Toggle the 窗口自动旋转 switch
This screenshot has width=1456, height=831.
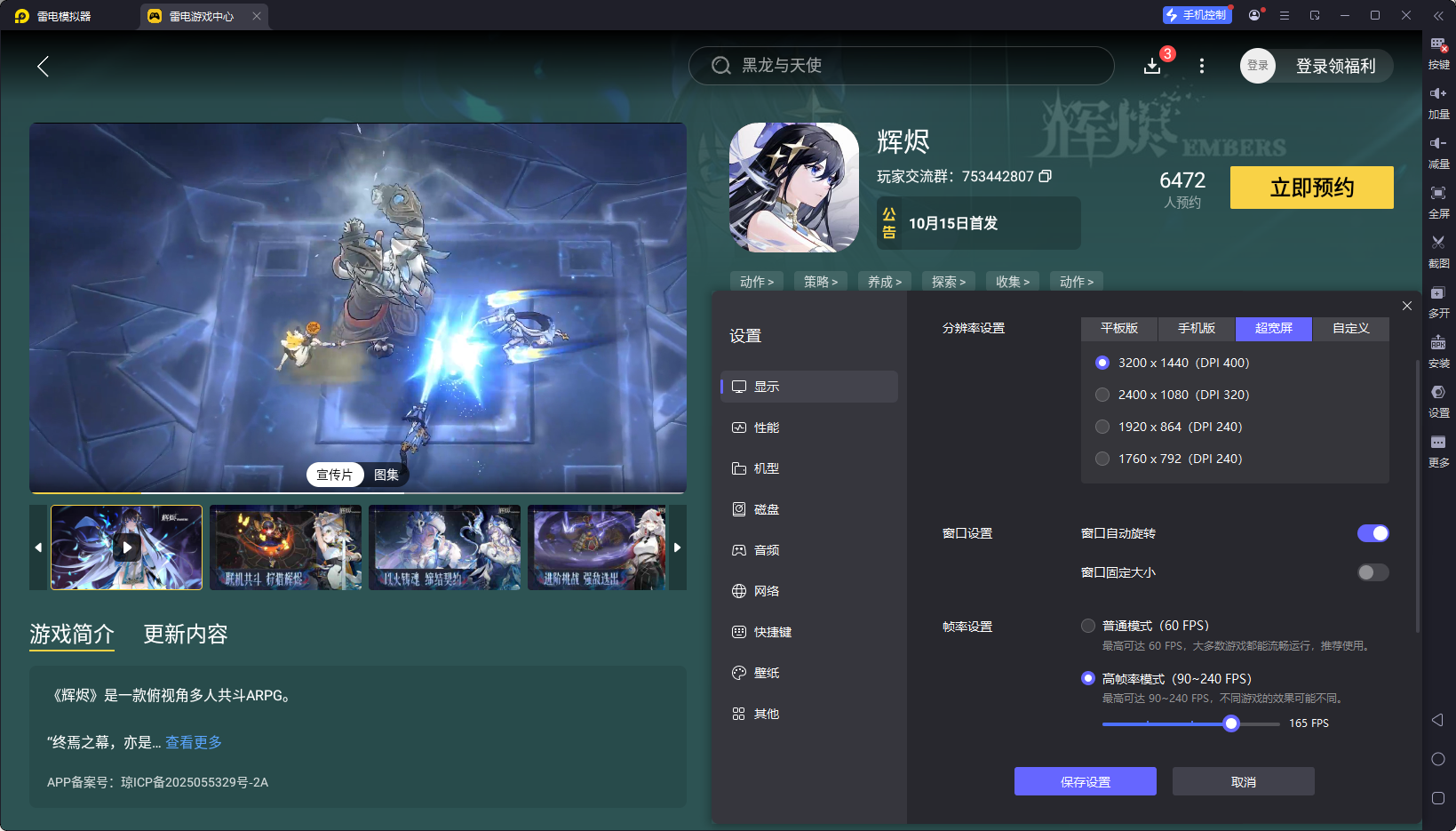coord(1373,533)
